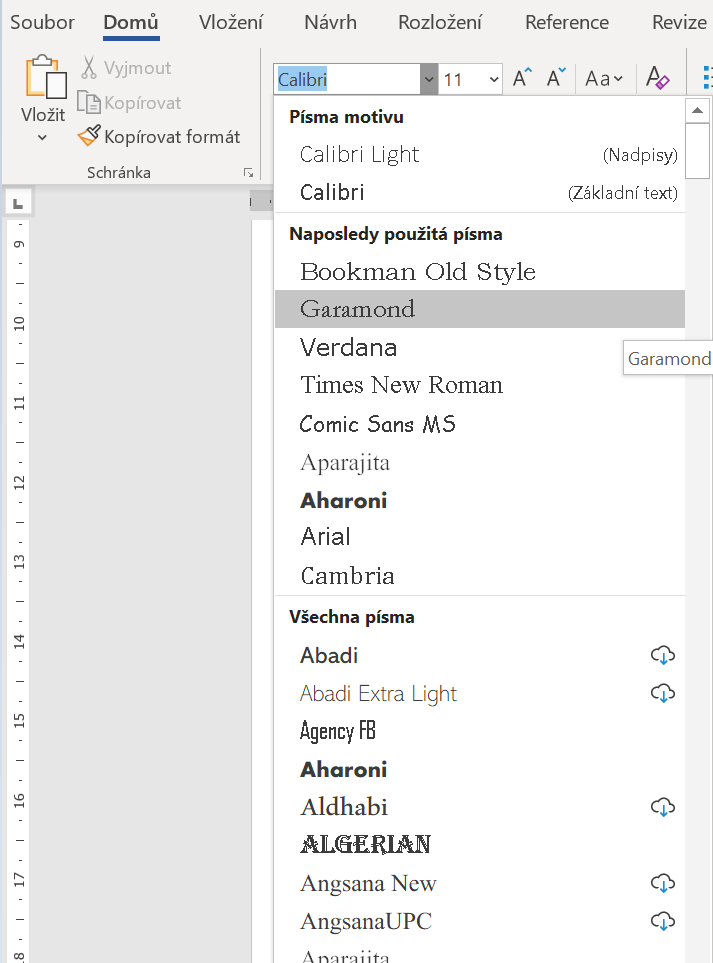The width and height of the screenshot is (713, 963).
Task: Download Angsana New via cloud icon
Action: (662, 883)
